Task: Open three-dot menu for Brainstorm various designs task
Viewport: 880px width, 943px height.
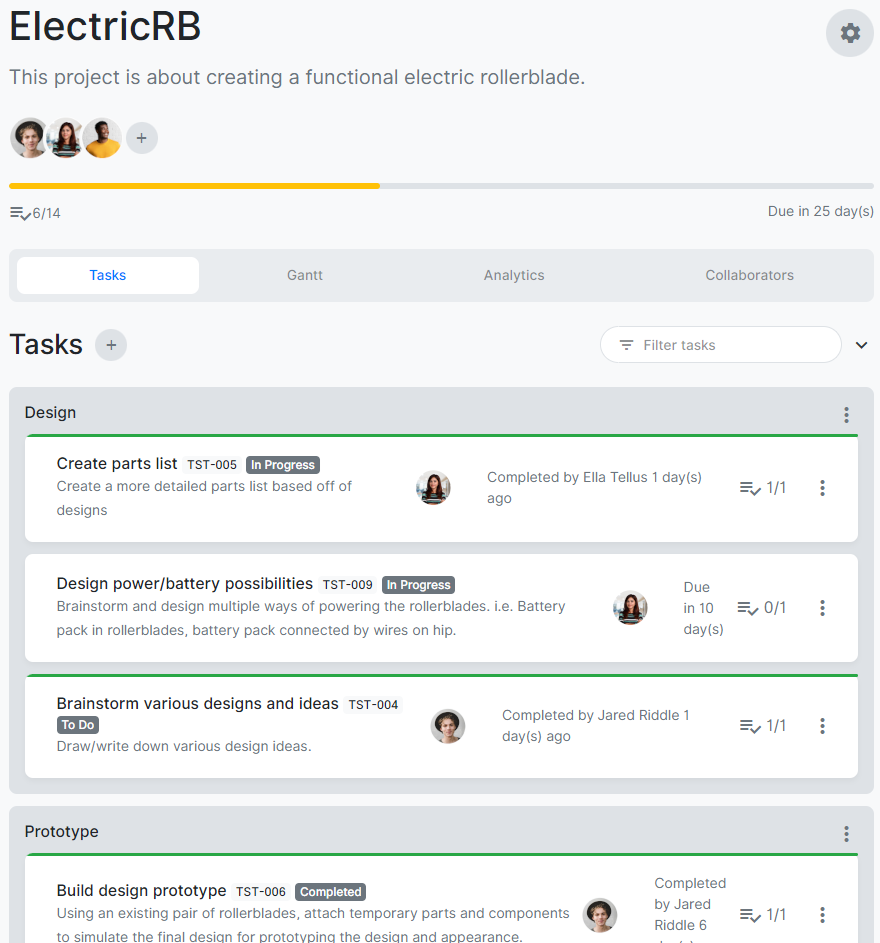Action: [x=822, y=726]
